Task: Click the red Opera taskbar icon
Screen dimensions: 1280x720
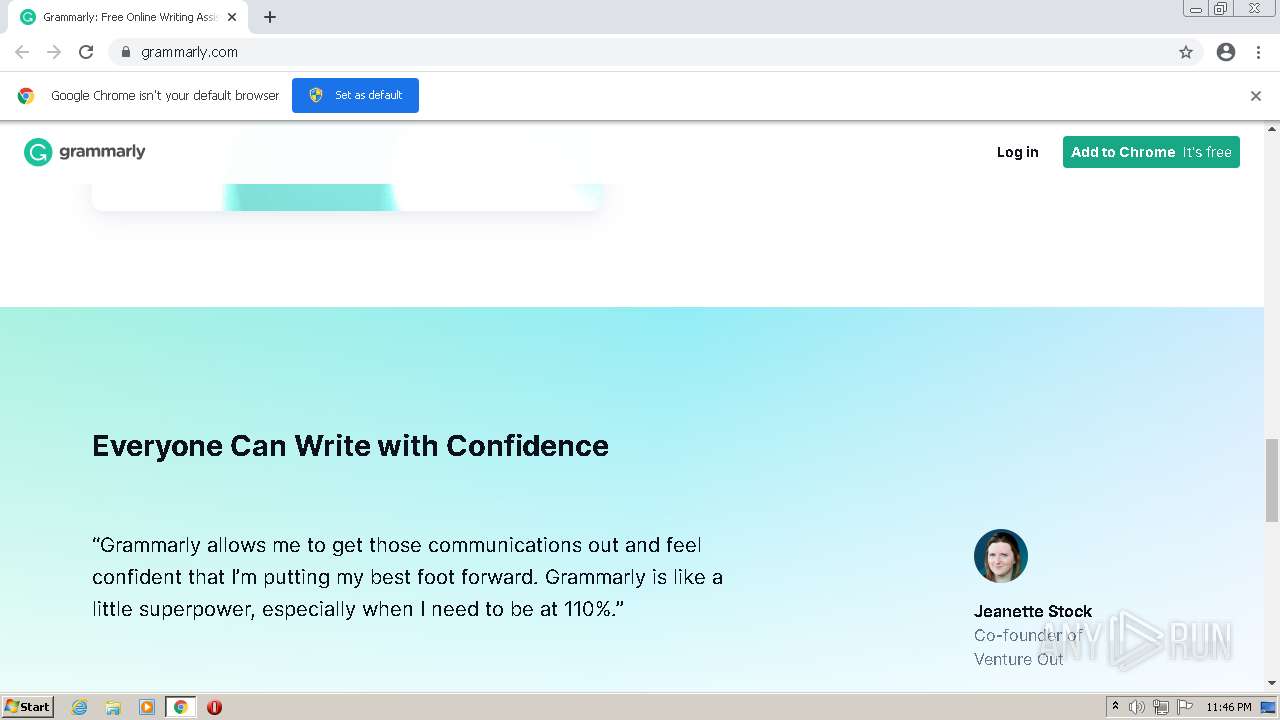Action: pyautogui.click(x=214, y=707)
